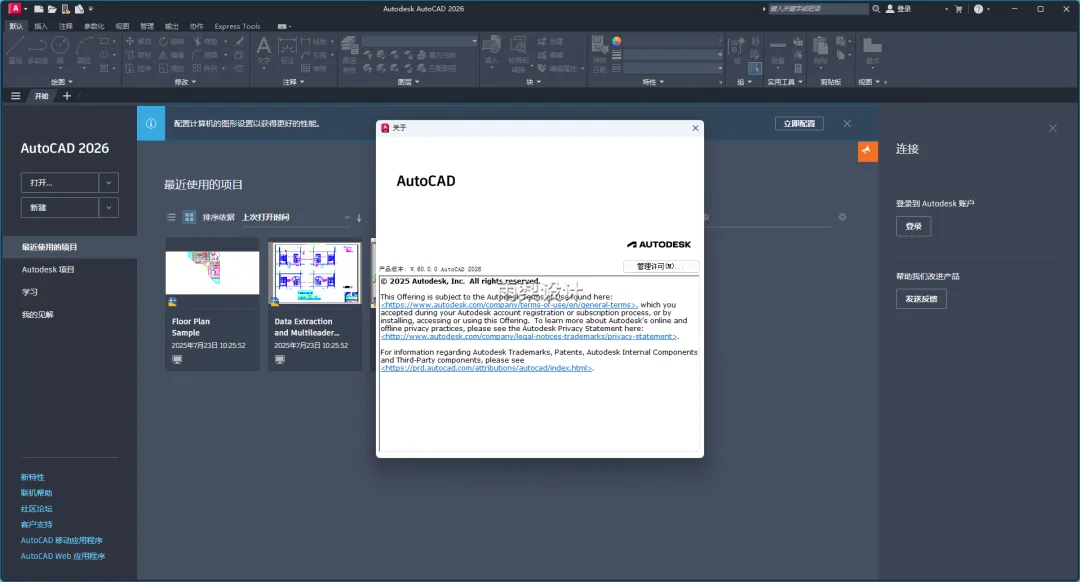1080x582 pixels.
Task: Click the object color wheel swatch
Action: [x=616, y=41]
